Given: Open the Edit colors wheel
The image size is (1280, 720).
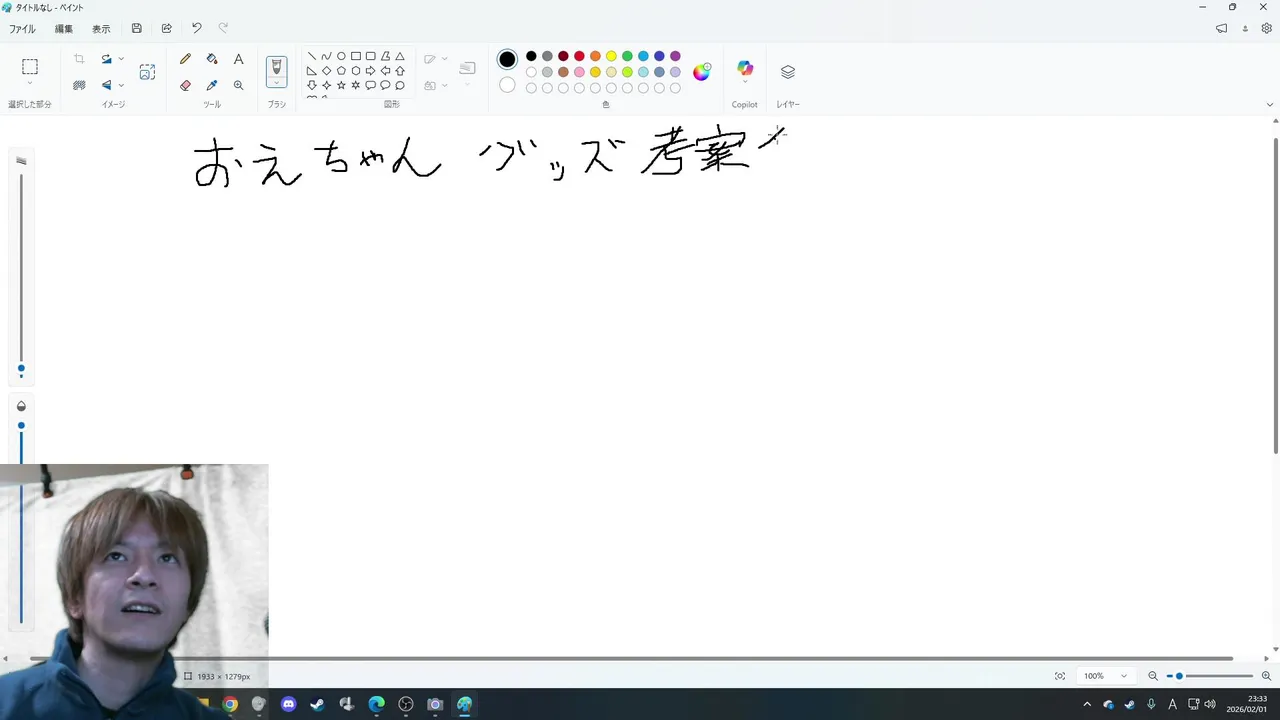Looking at the screenshot, I should pyautogui.click(x=702, y=71).
